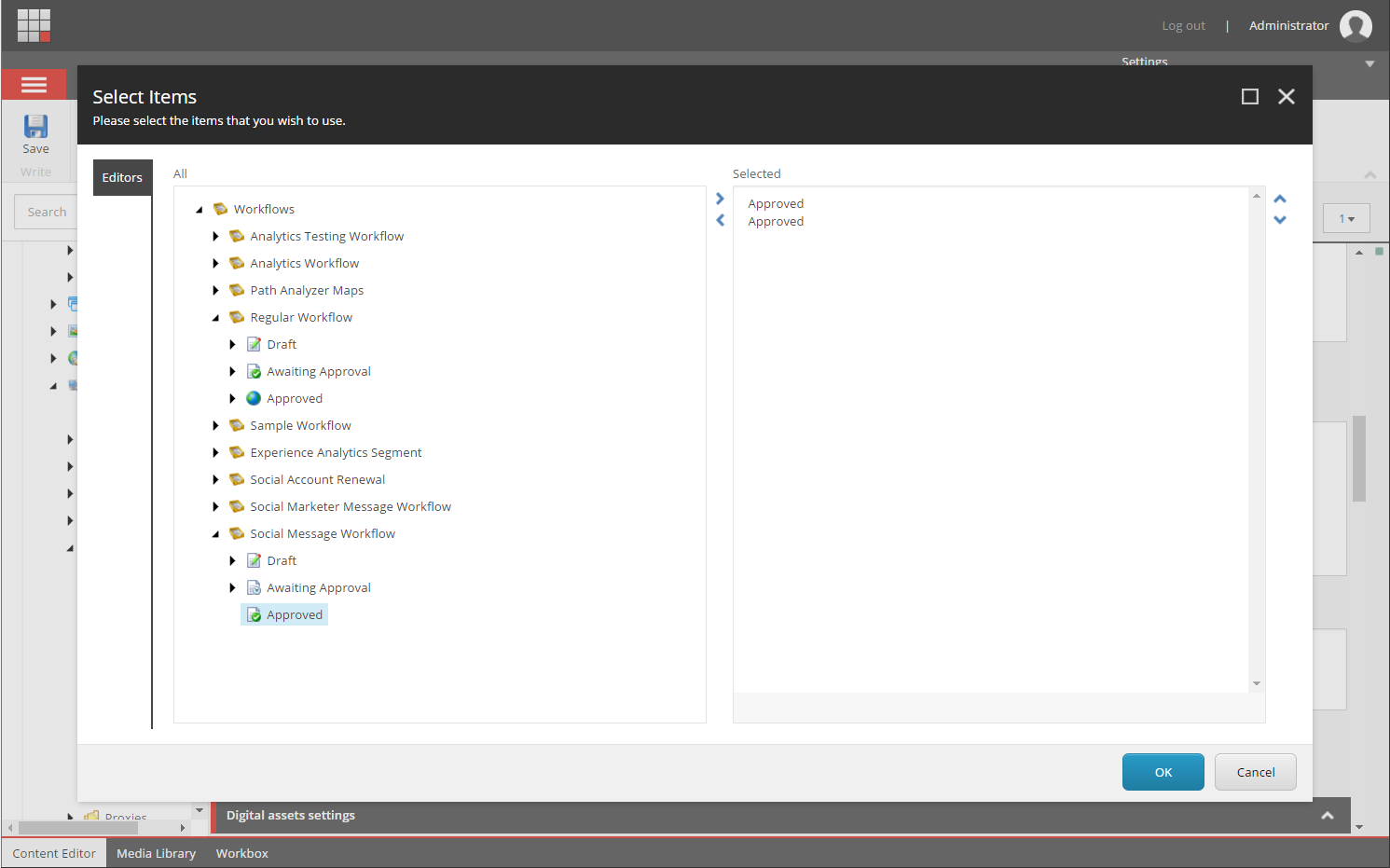
Task: Expand Path Analyzer Maps node
Action: coord(215,290)
